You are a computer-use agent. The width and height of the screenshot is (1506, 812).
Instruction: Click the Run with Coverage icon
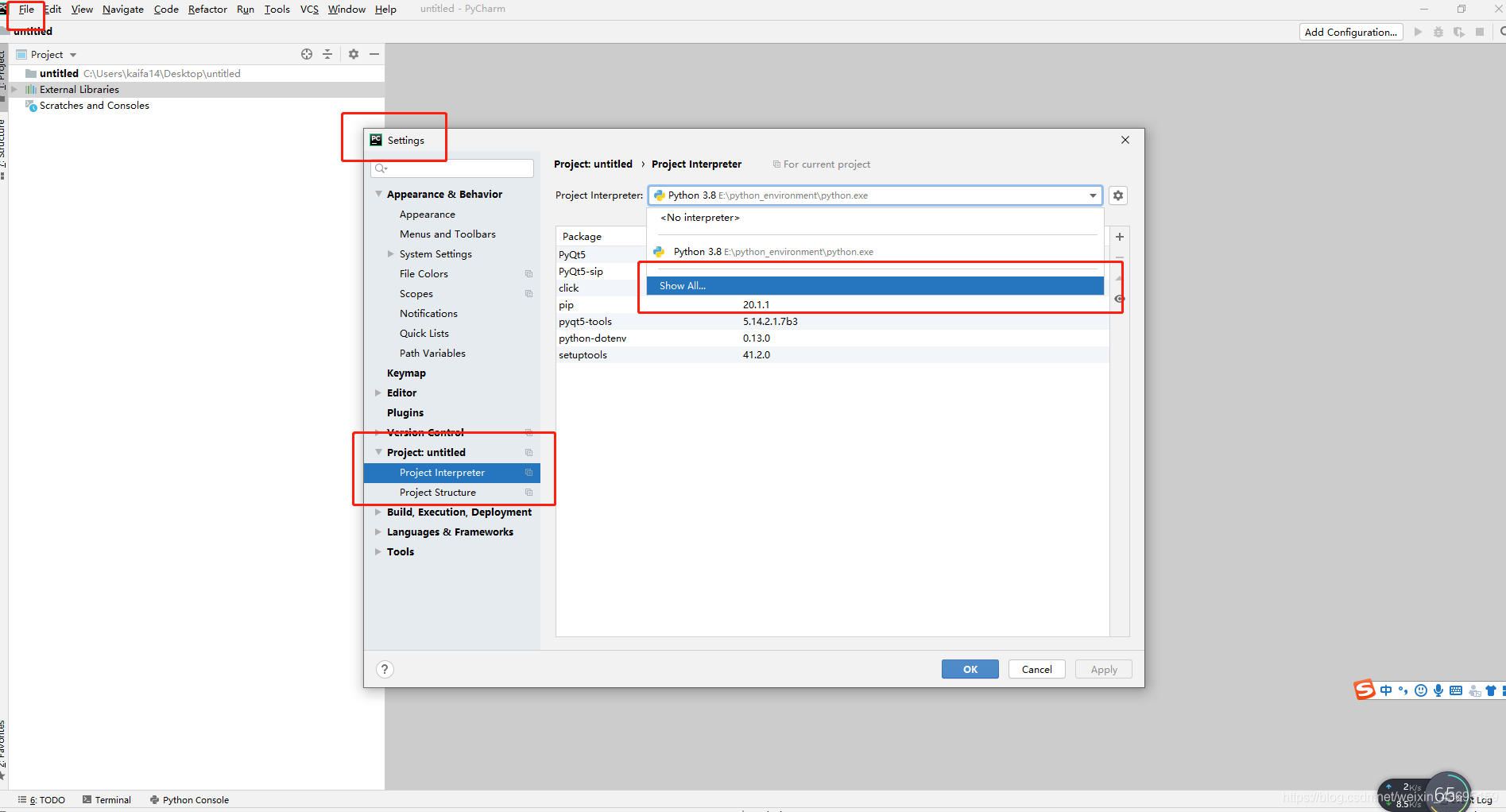coord(1459,32)
